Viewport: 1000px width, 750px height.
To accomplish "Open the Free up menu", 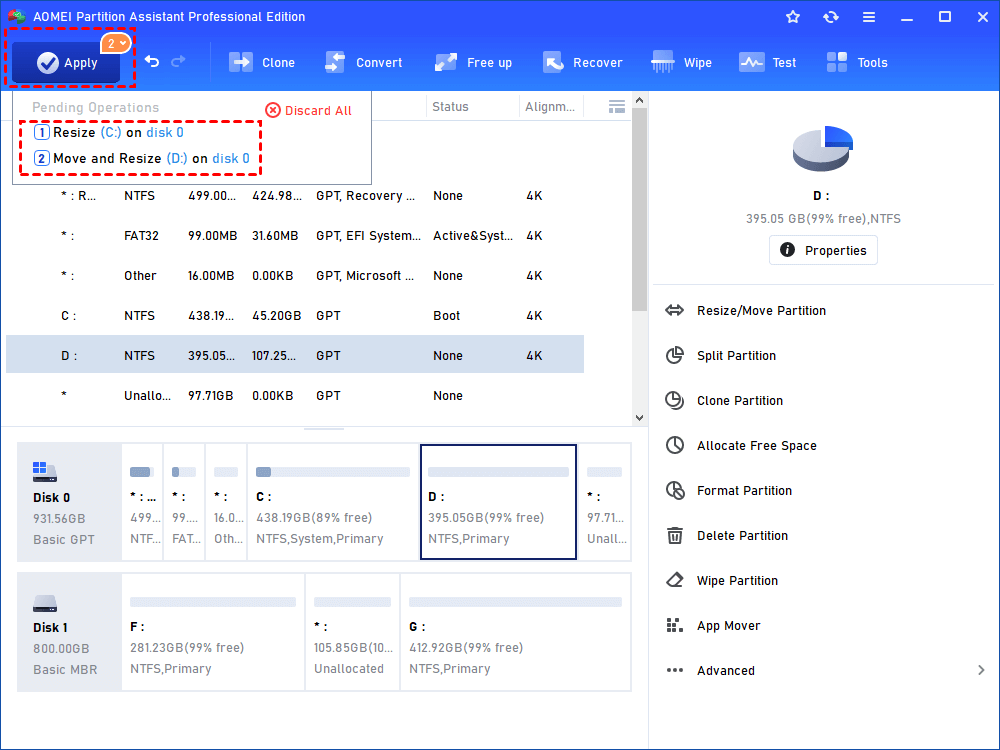I will pyautogui.click(x=473, y=62).
